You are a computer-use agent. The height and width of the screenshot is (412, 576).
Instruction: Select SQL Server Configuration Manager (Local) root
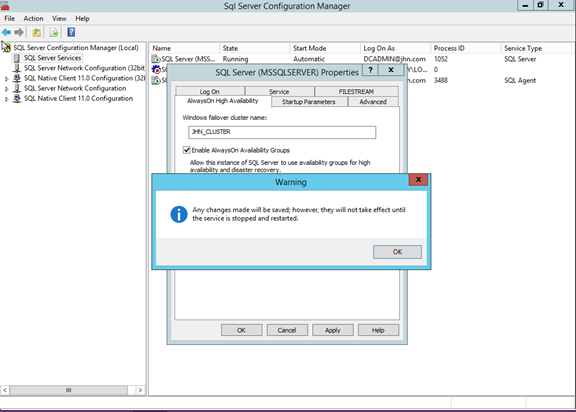(76, 48)
